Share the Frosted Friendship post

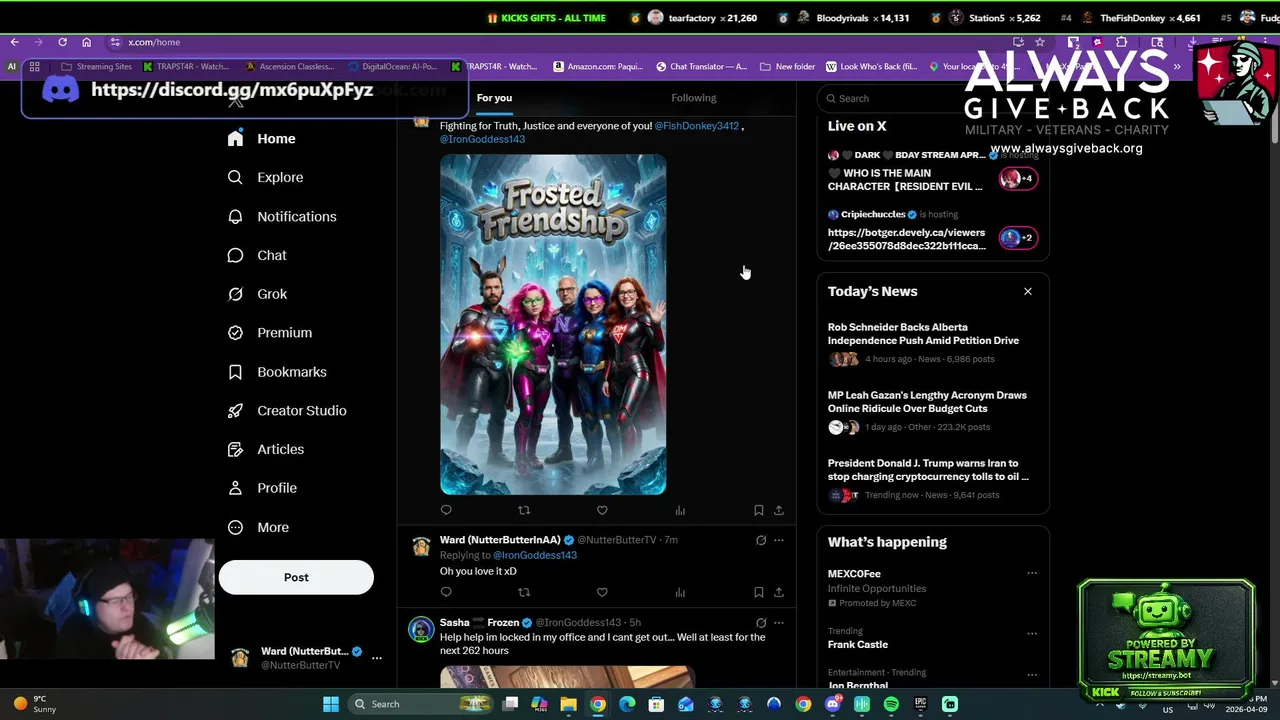[x=779, y=511]
